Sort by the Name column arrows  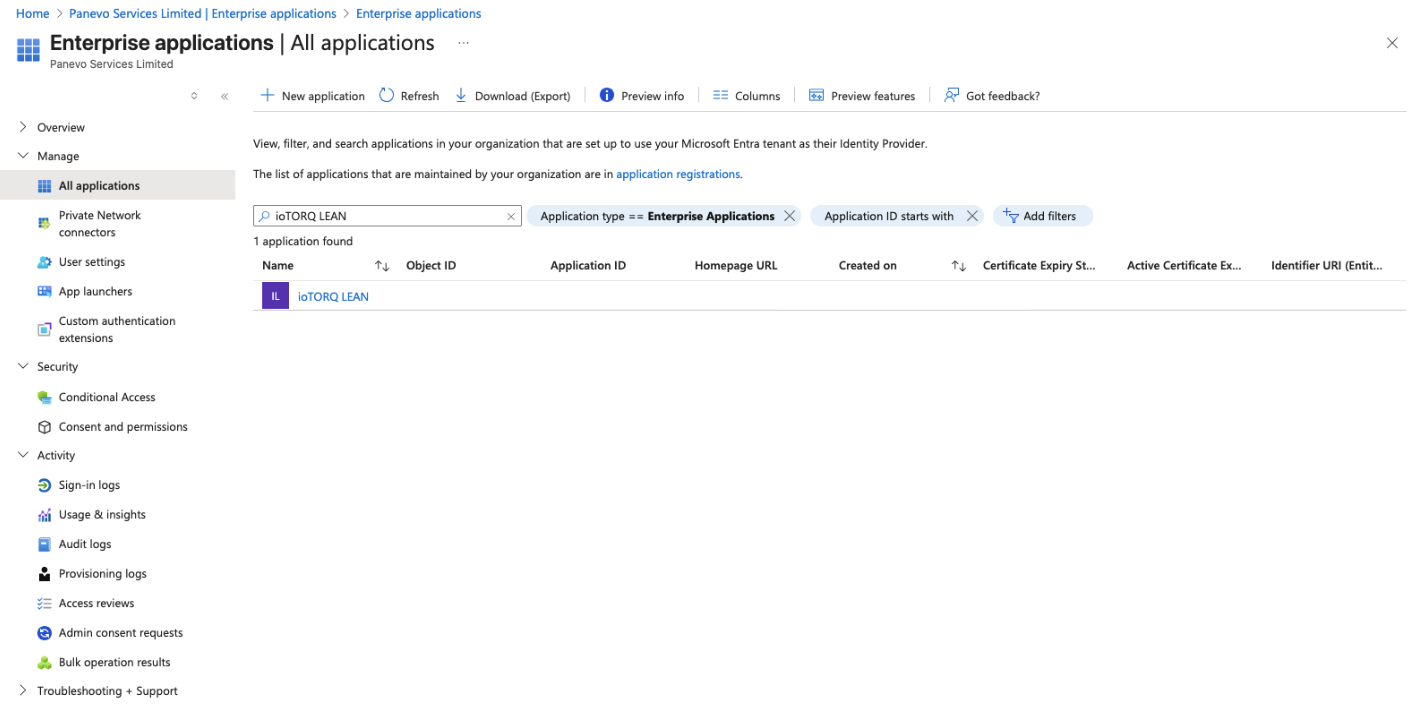point(382,266)
